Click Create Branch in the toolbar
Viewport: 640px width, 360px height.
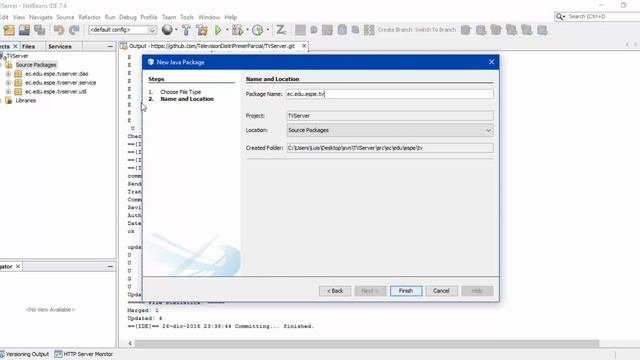(x=395, y=30)
